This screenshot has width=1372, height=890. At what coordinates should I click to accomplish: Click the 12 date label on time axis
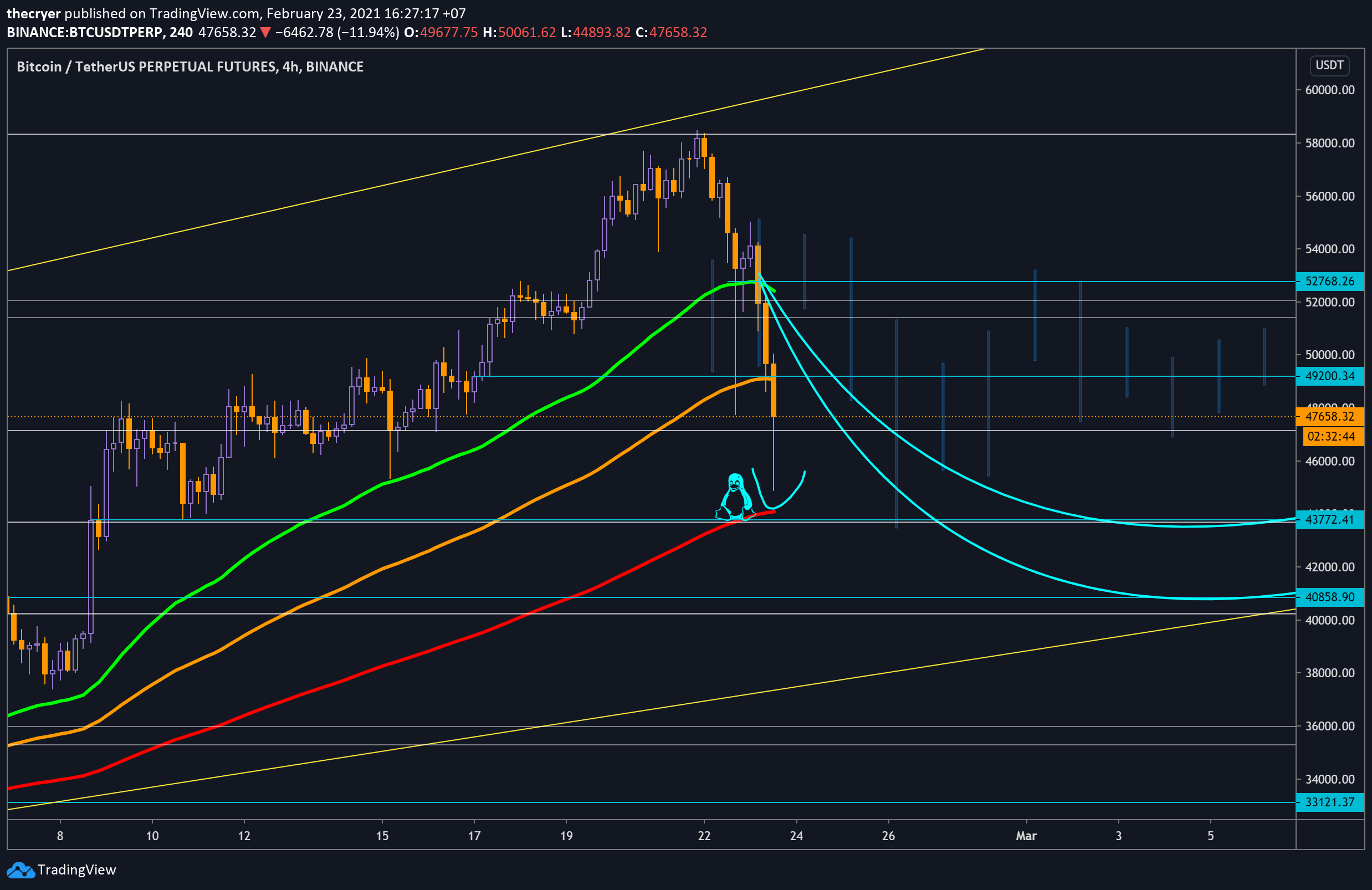[x=244, y=836]
